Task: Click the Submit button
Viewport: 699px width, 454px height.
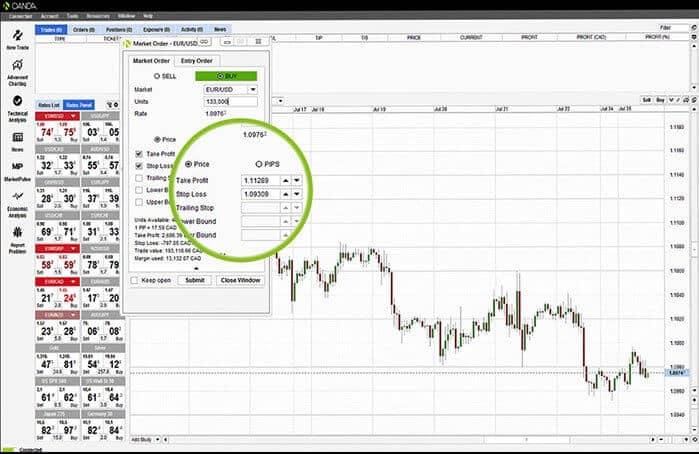Action: [195, 281]
